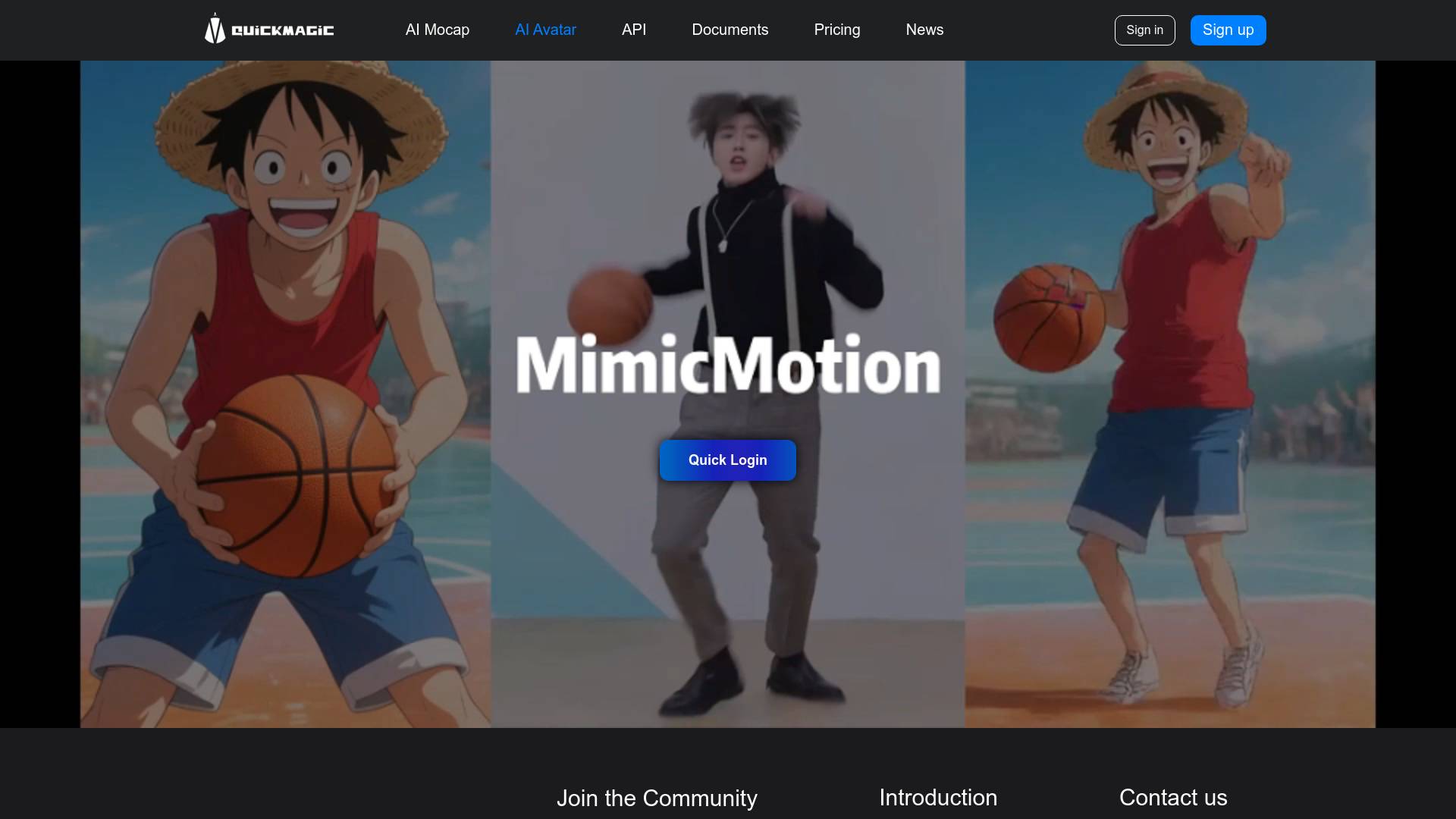Image resolution: width=1456 pixels, height=819 pixels.
Task: Click the Contact us footer heading
Action: [1173, 797]
